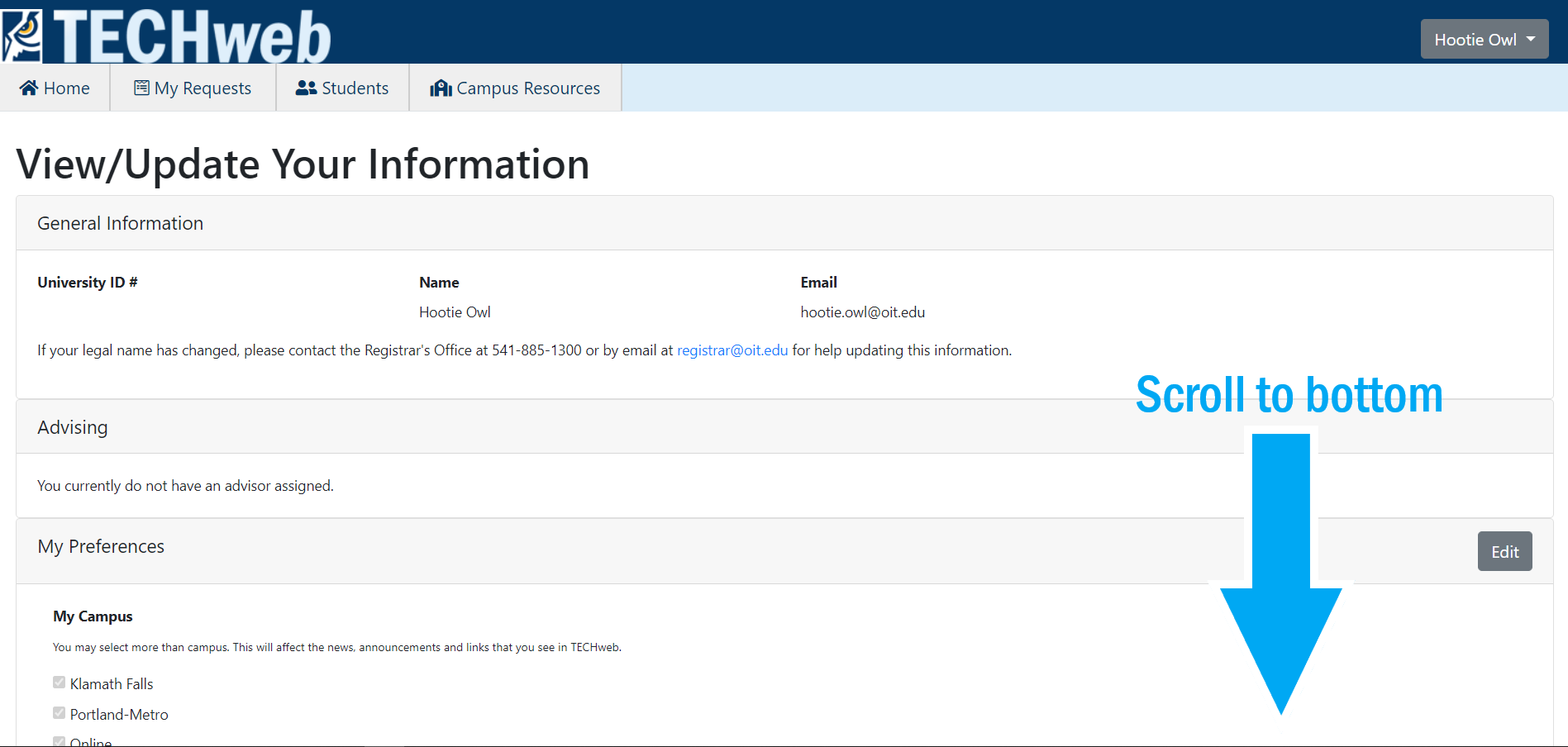Toggle the Portland-Metro checkbox
Image resolution: width=1568 pixels, height=747 pixels.
click(x=59, y=713)
